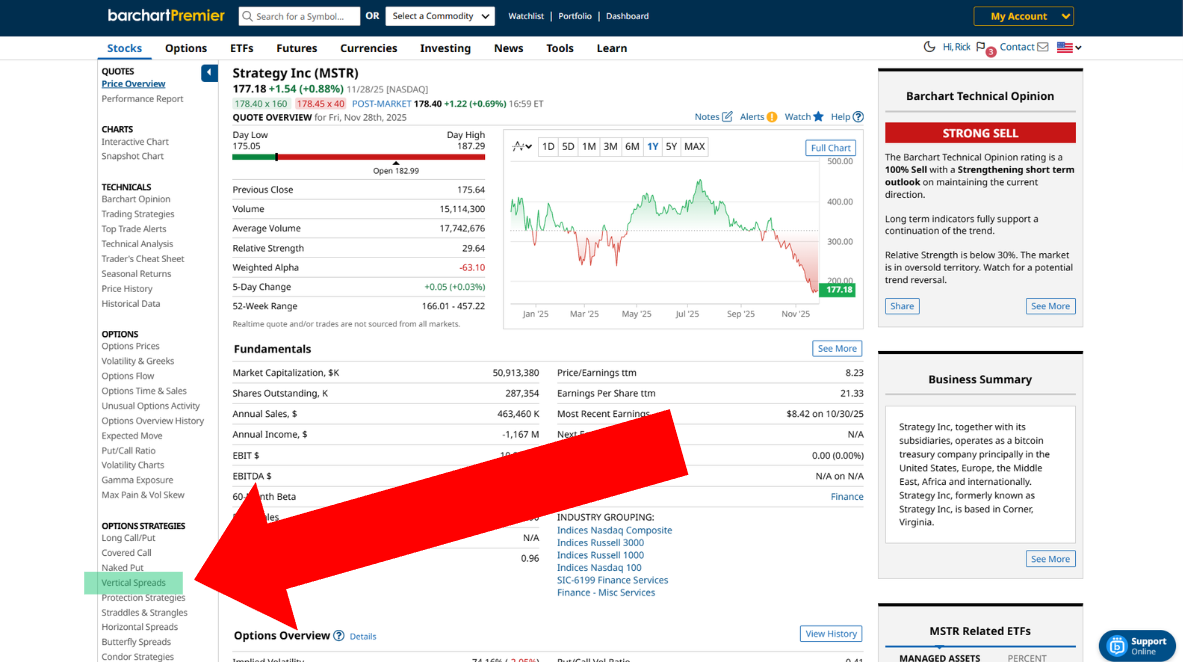Select the MAX chart period
Image resolution: width=1183 pixels, height=662 pixels.
click(x=694, y=146)
